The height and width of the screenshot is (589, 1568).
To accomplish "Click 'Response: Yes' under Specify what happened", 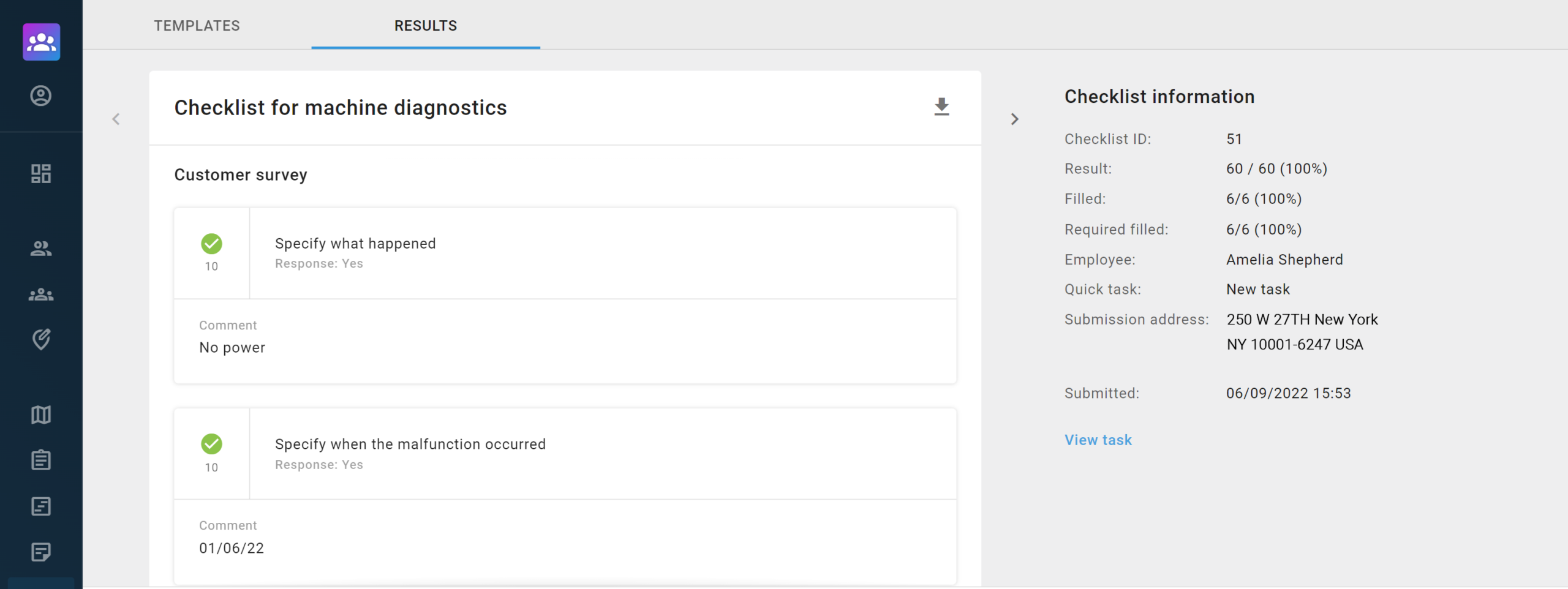I will 319,264.
